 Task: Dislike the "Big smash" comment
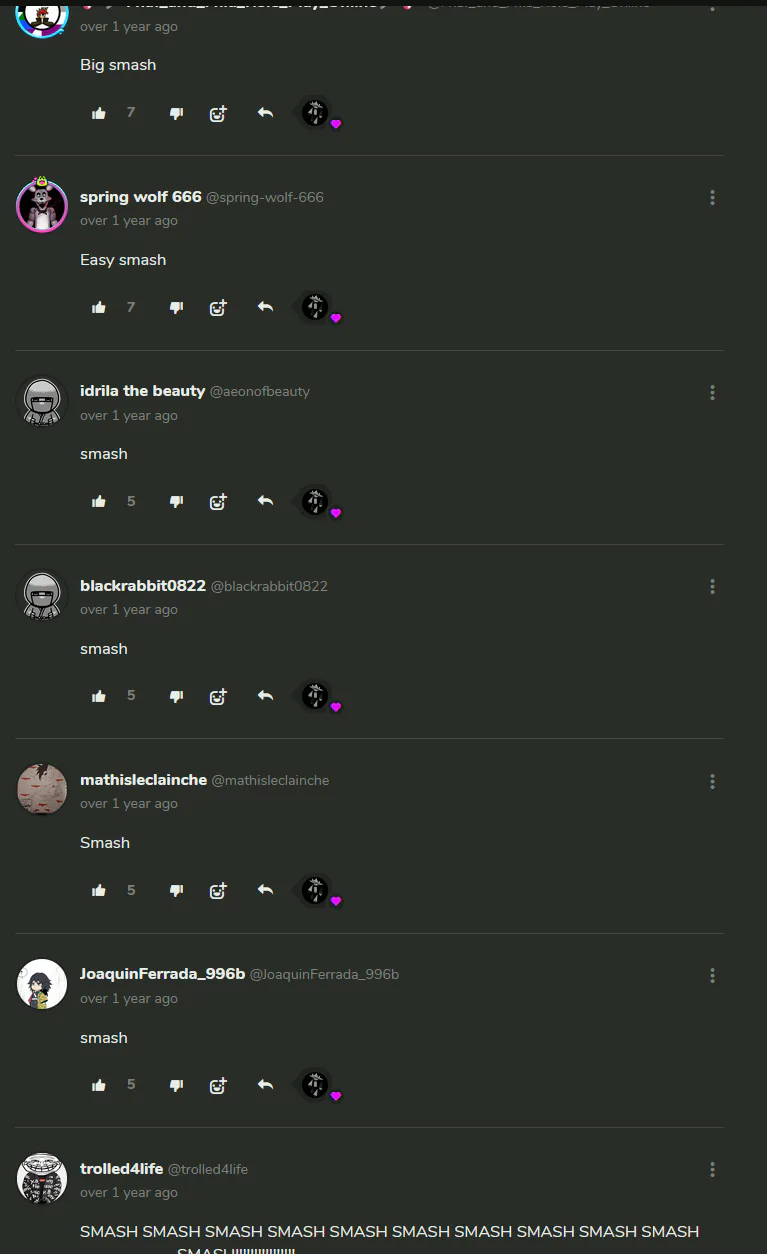176,113
